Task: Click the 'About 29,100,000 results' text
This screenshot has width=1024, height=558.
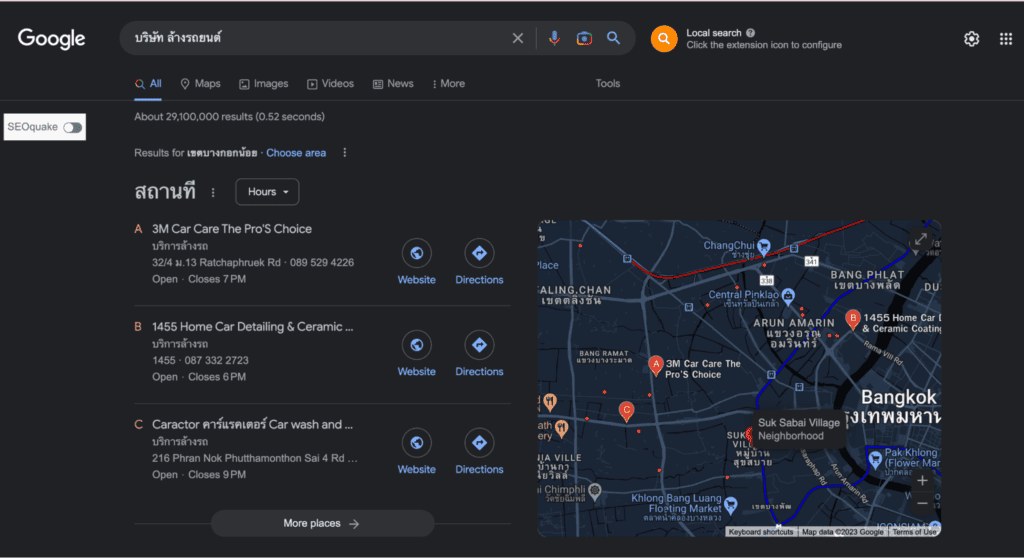Action: pyautogui.click(x=229, y=116)
